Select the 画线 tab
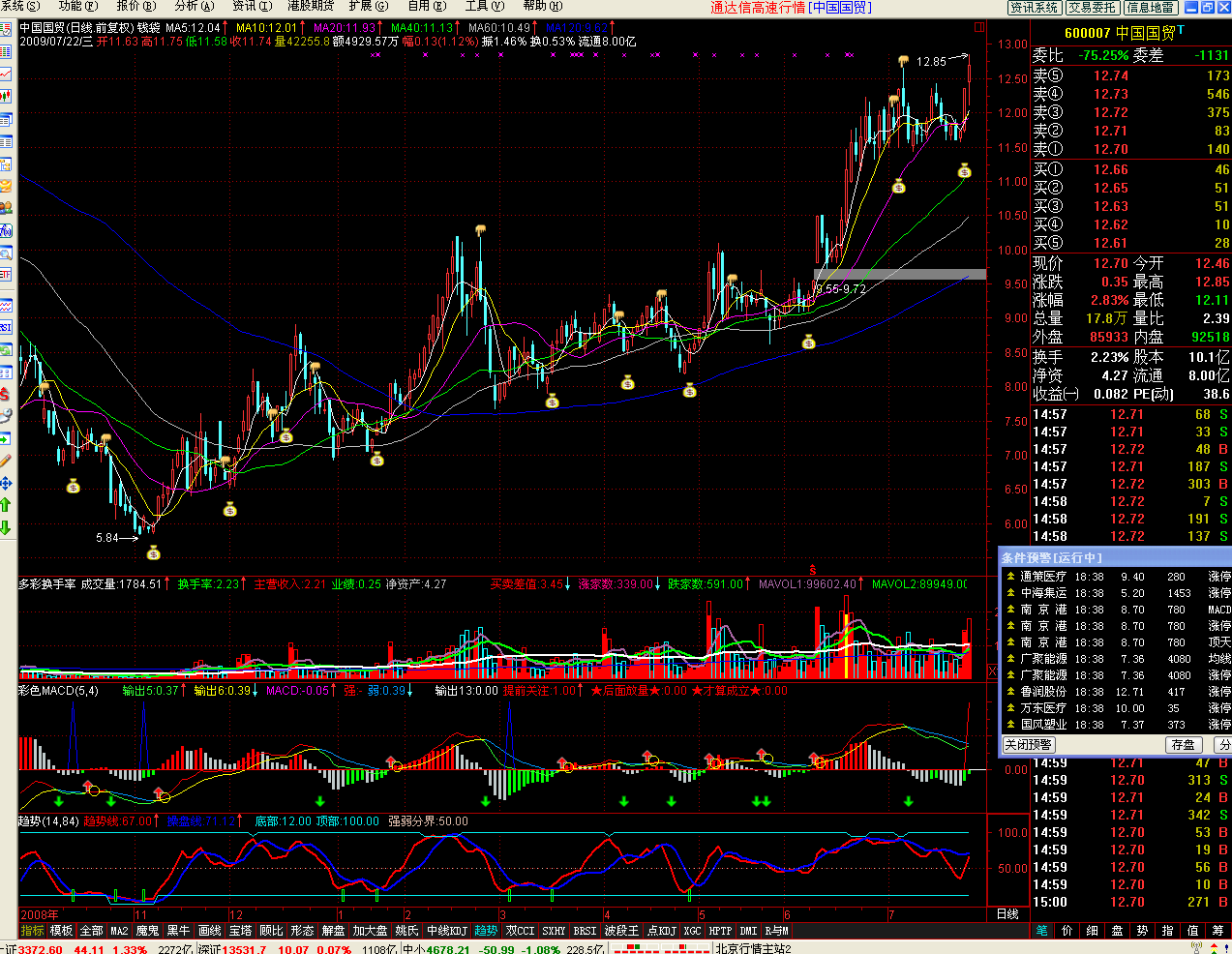Viewport: 1232px width, 954px height. click(x=209, y=931)
